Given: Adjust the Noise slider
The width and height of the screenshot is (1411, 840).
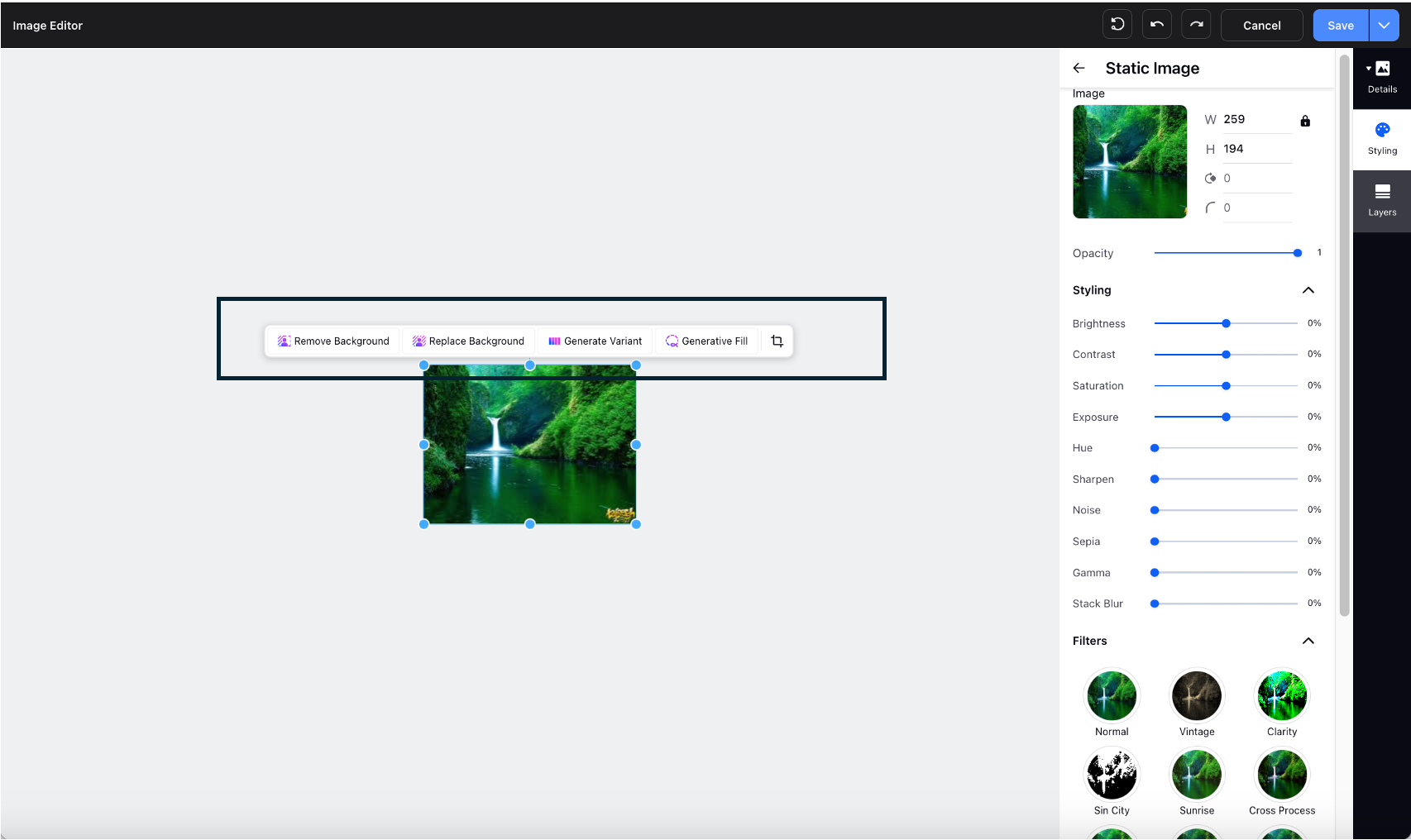Looking at the screenshot, I should [1226, 510].
